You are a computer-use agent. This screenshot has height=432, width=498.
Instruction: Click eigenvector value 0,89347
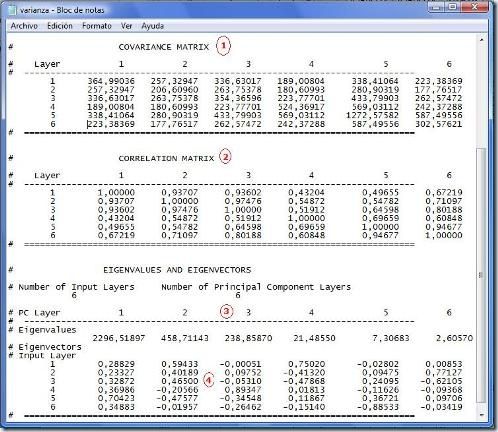tap(243, 390)
